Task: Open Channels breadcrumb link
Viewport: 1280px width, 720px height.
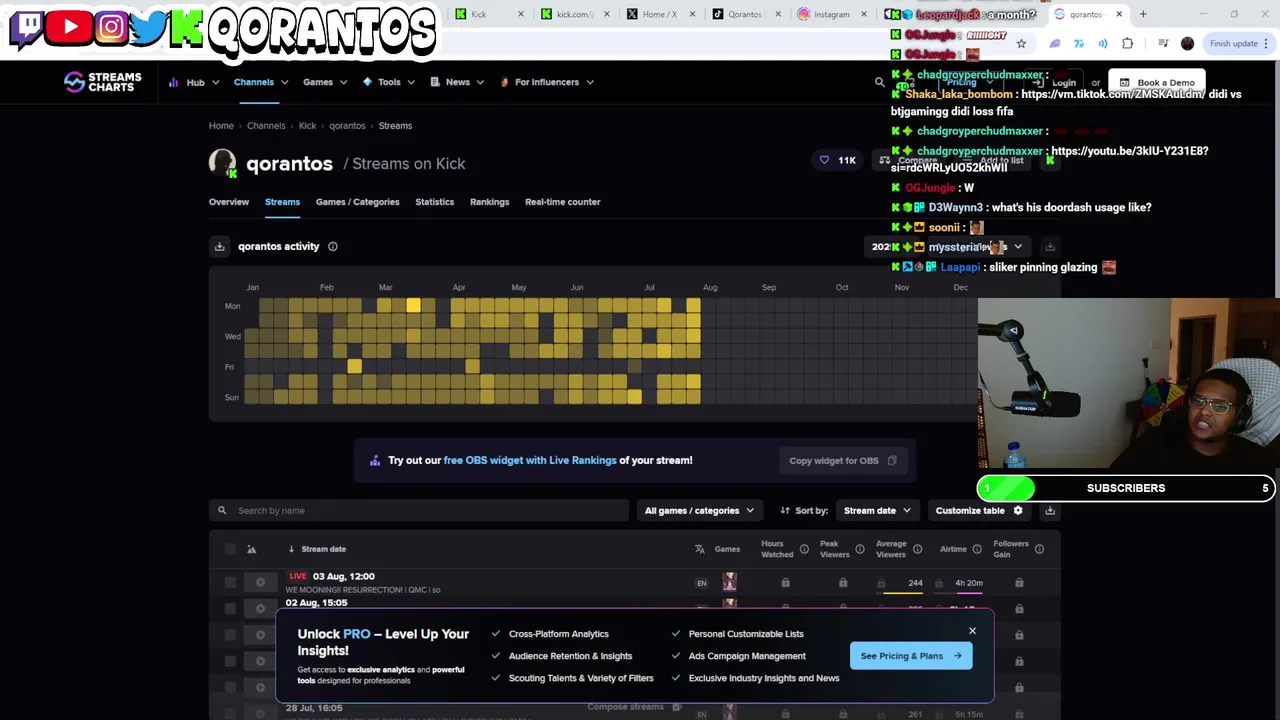Action: pyautogui.click(x=266, y=126)
